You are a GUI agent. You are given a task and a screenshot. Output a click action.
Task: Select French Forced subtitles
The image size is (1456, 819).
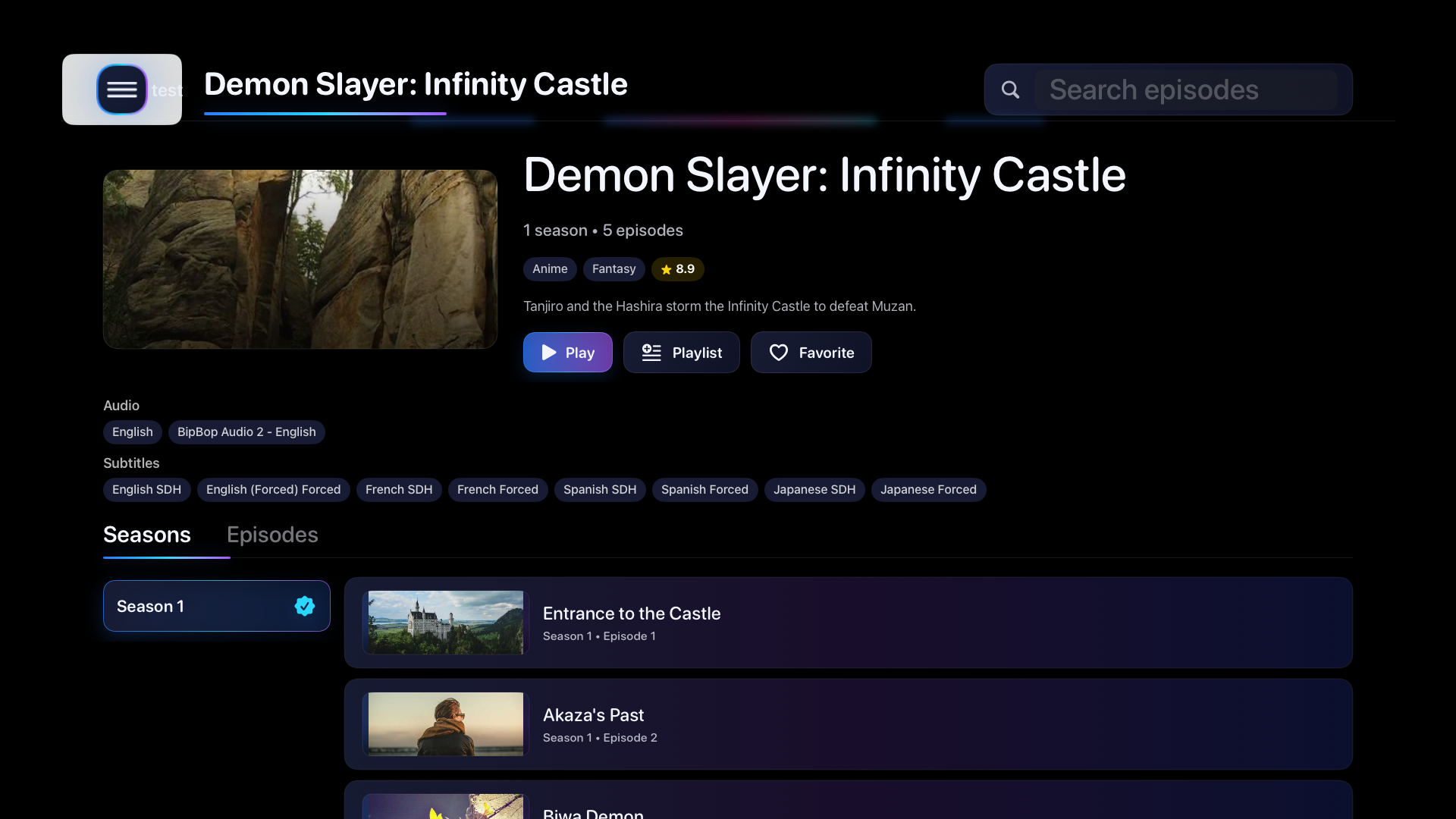tap(497, 490)
